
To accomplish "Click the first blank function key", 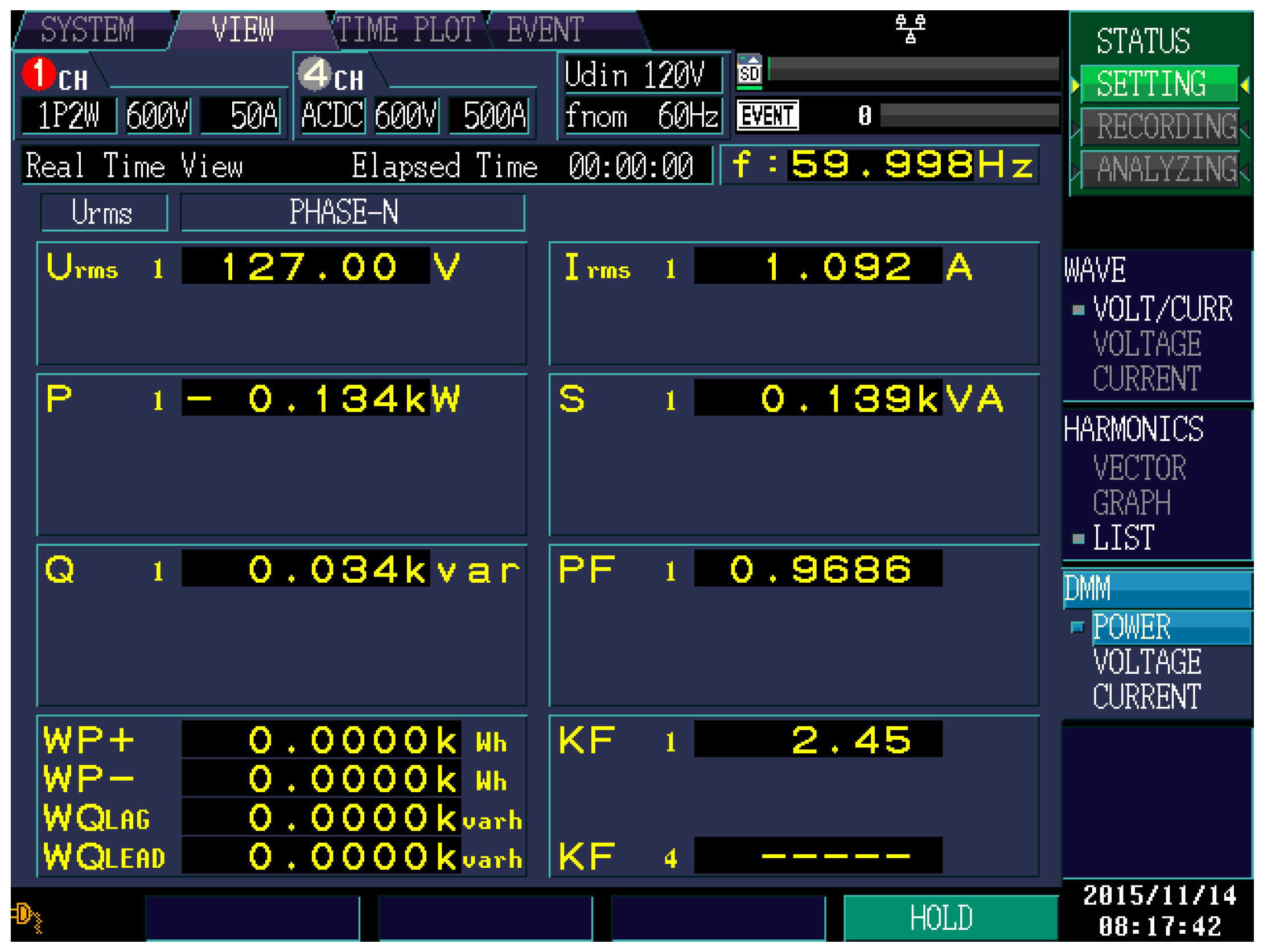I will 252,918.
